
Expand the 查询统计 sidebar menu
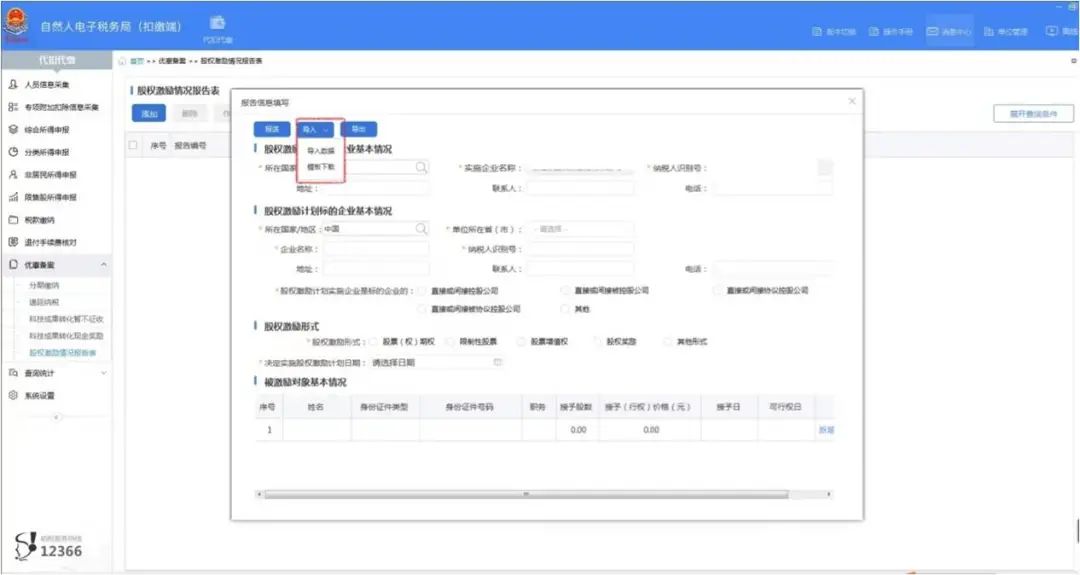coord(104,373)
